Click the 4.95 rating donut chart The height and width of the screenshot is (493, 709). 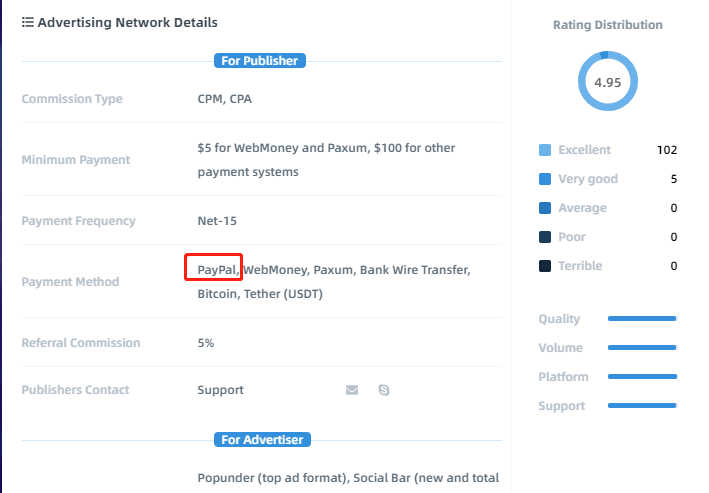608,81
